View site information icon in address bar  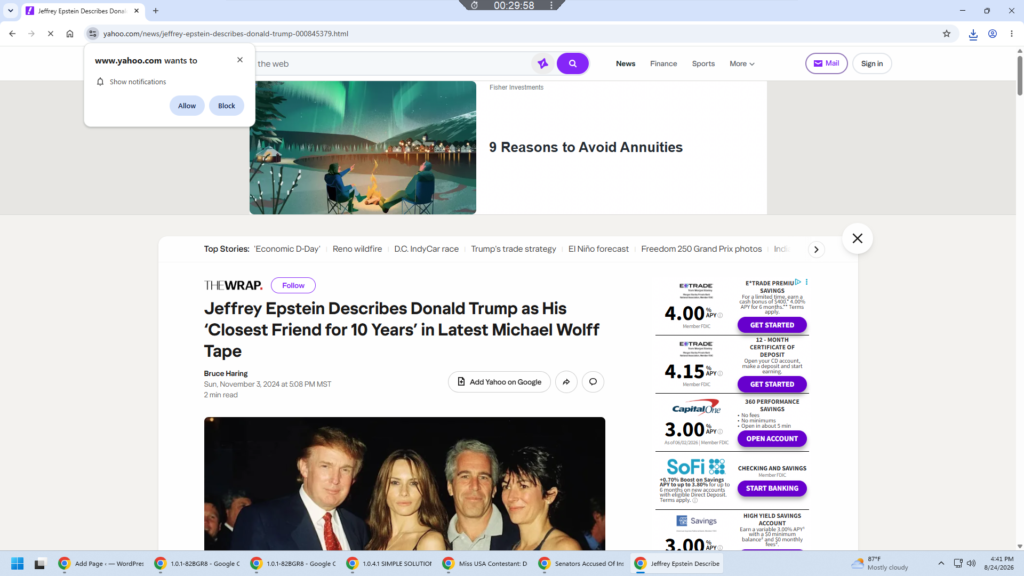point(93,33)
